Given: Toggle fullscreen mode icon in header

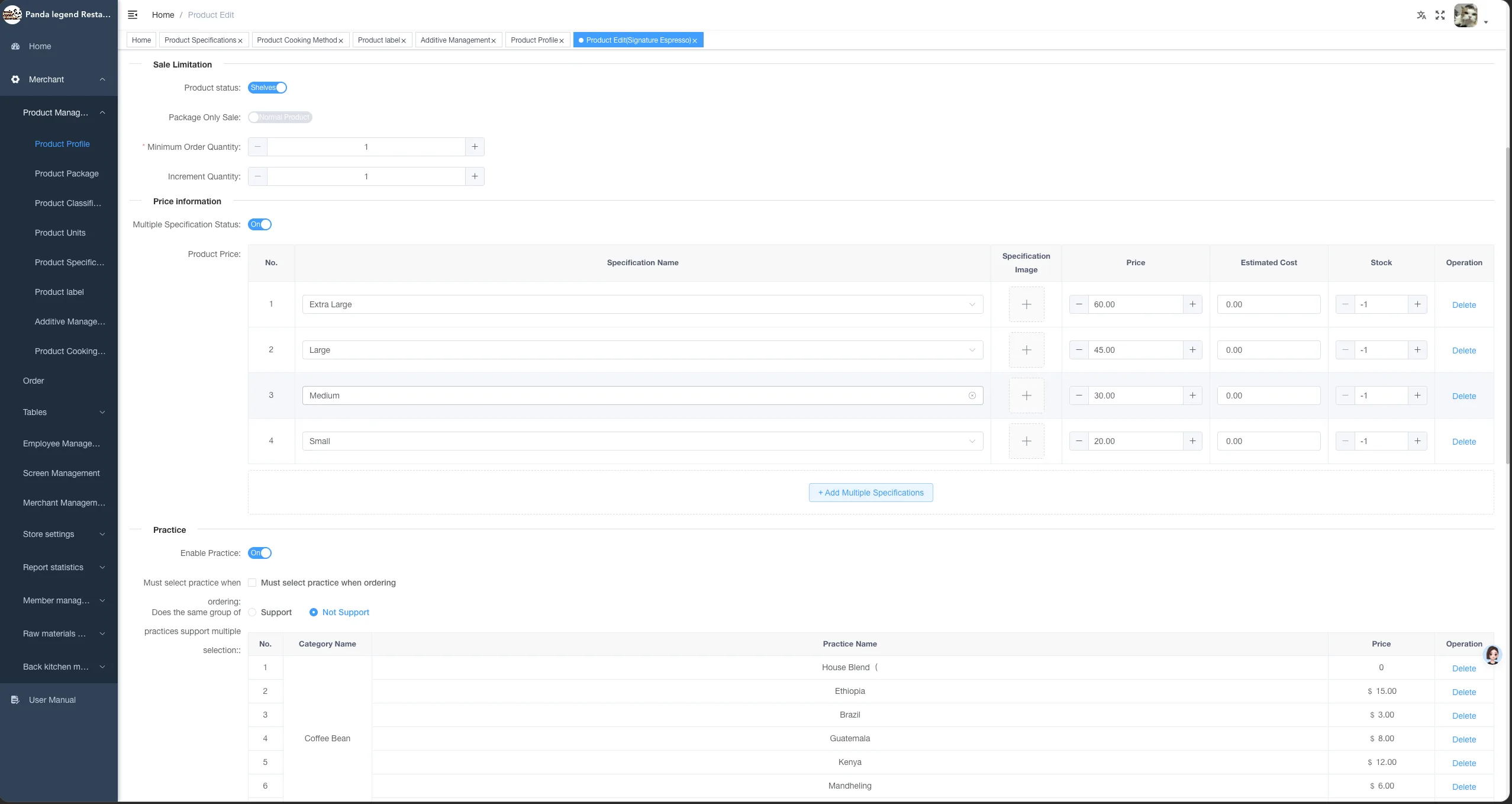Looking at the screenshot, I should [x=1440, y=15].
